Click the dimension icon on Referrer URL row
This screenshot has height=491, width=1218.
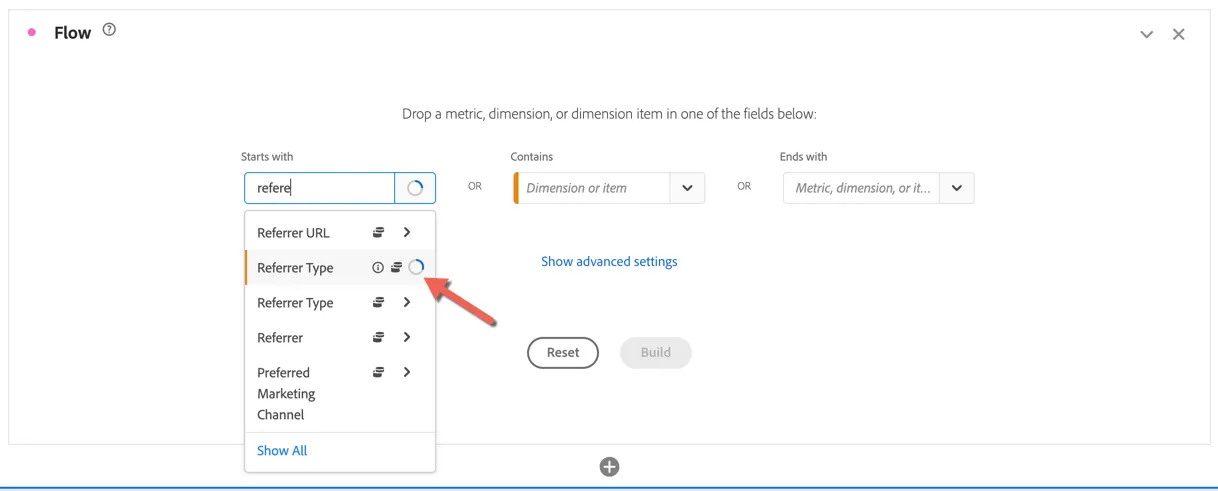tap(379, 232)
